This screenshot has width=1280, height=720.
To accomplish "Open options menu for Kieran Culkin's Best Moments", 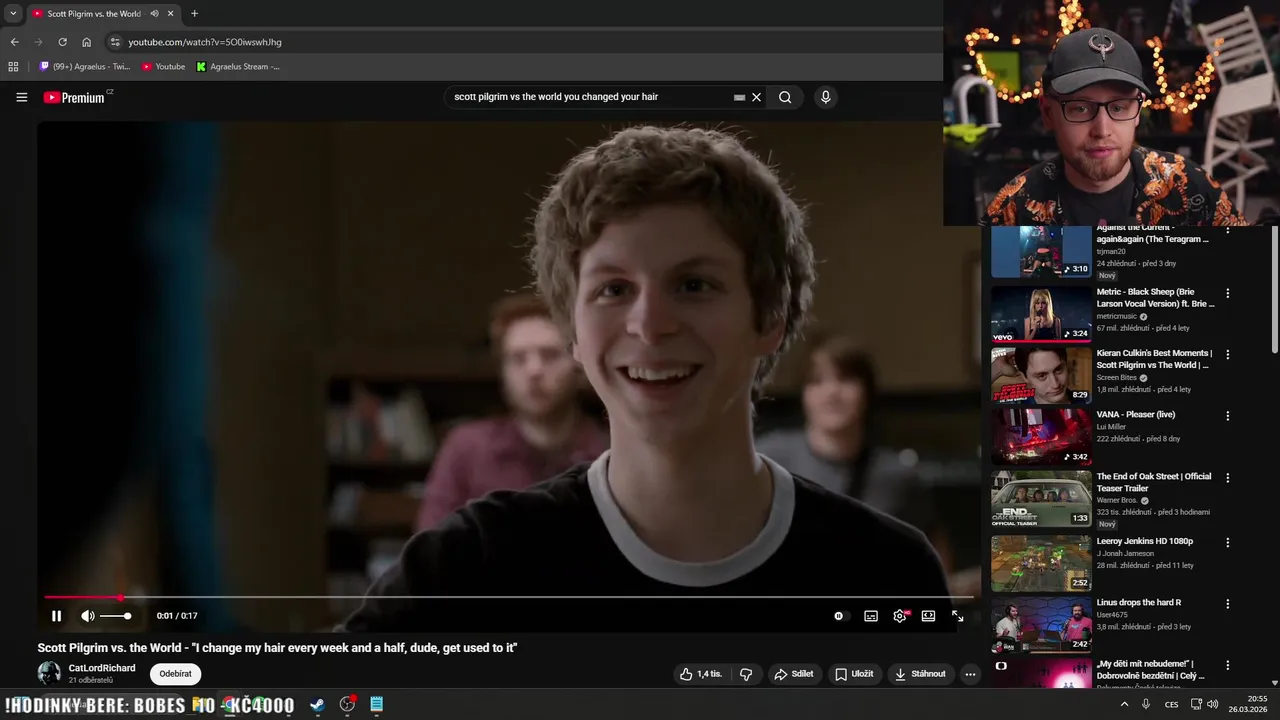I will tap(1227, 355).
